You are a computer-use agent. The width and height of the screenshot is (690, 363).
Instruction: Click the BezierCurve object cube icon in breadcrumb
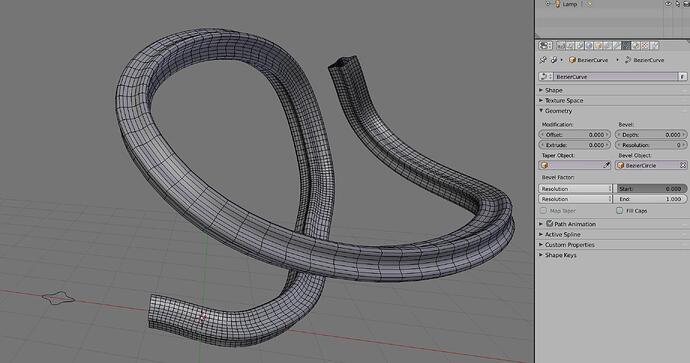(572, 60)
